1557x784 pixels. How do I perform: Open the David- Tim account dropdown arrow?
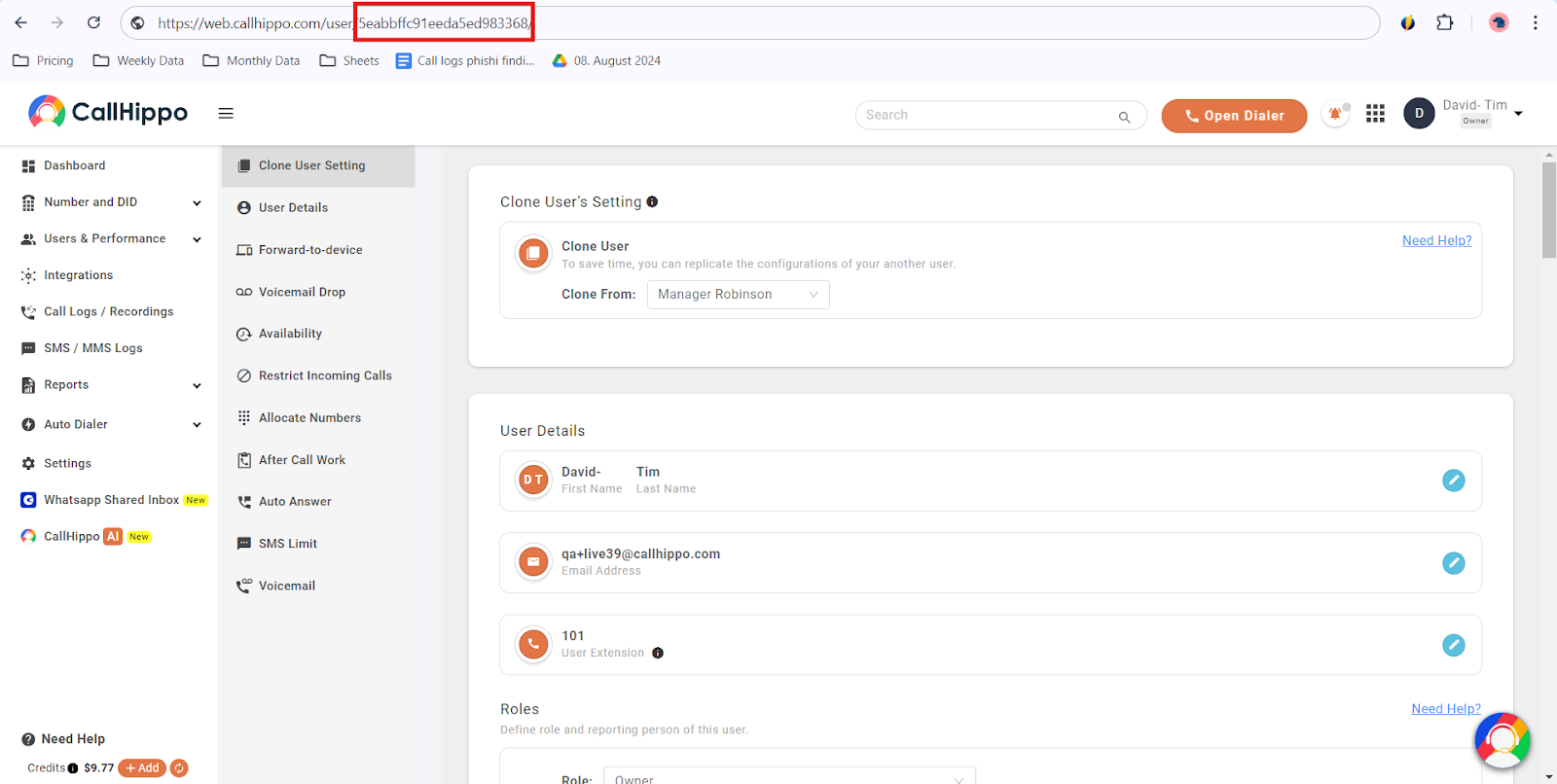[x=1518, y=114]
